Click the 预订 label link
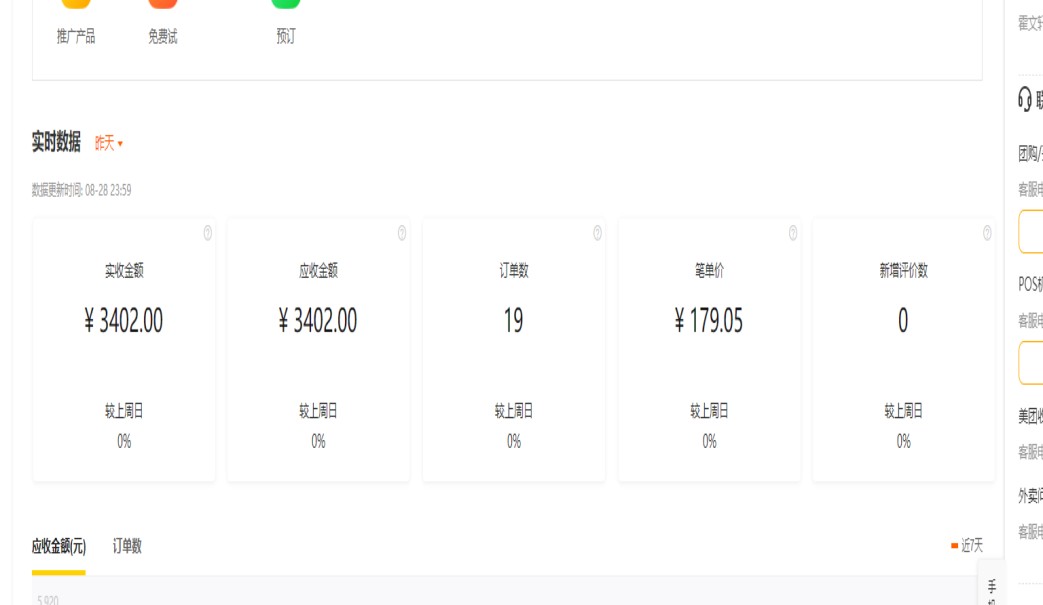1043x605 pixels. 286,37
